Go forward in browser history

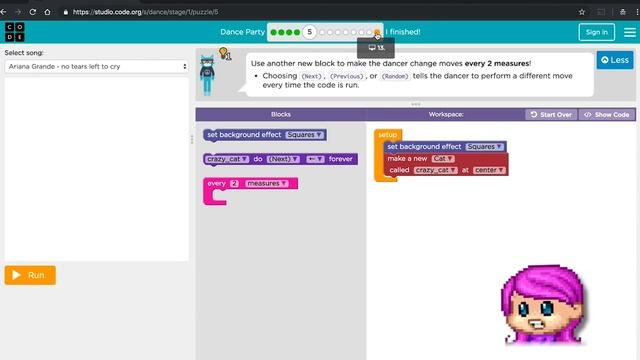tap(18, 12)
